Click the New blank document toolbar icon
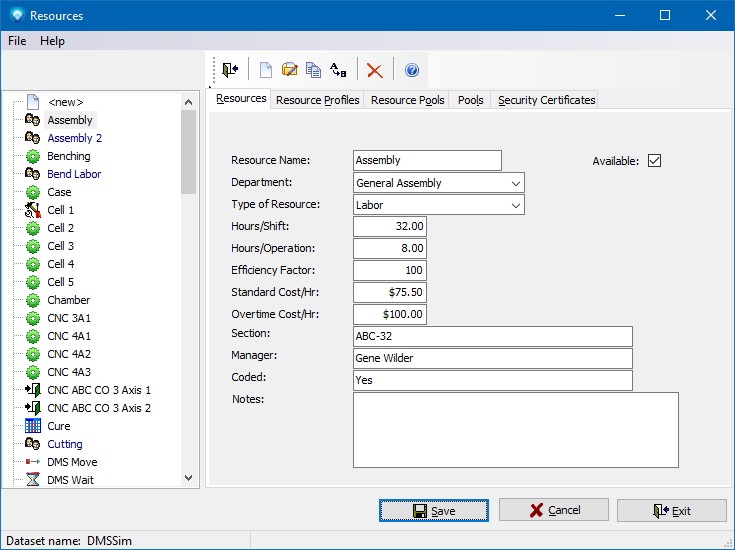 265,70
